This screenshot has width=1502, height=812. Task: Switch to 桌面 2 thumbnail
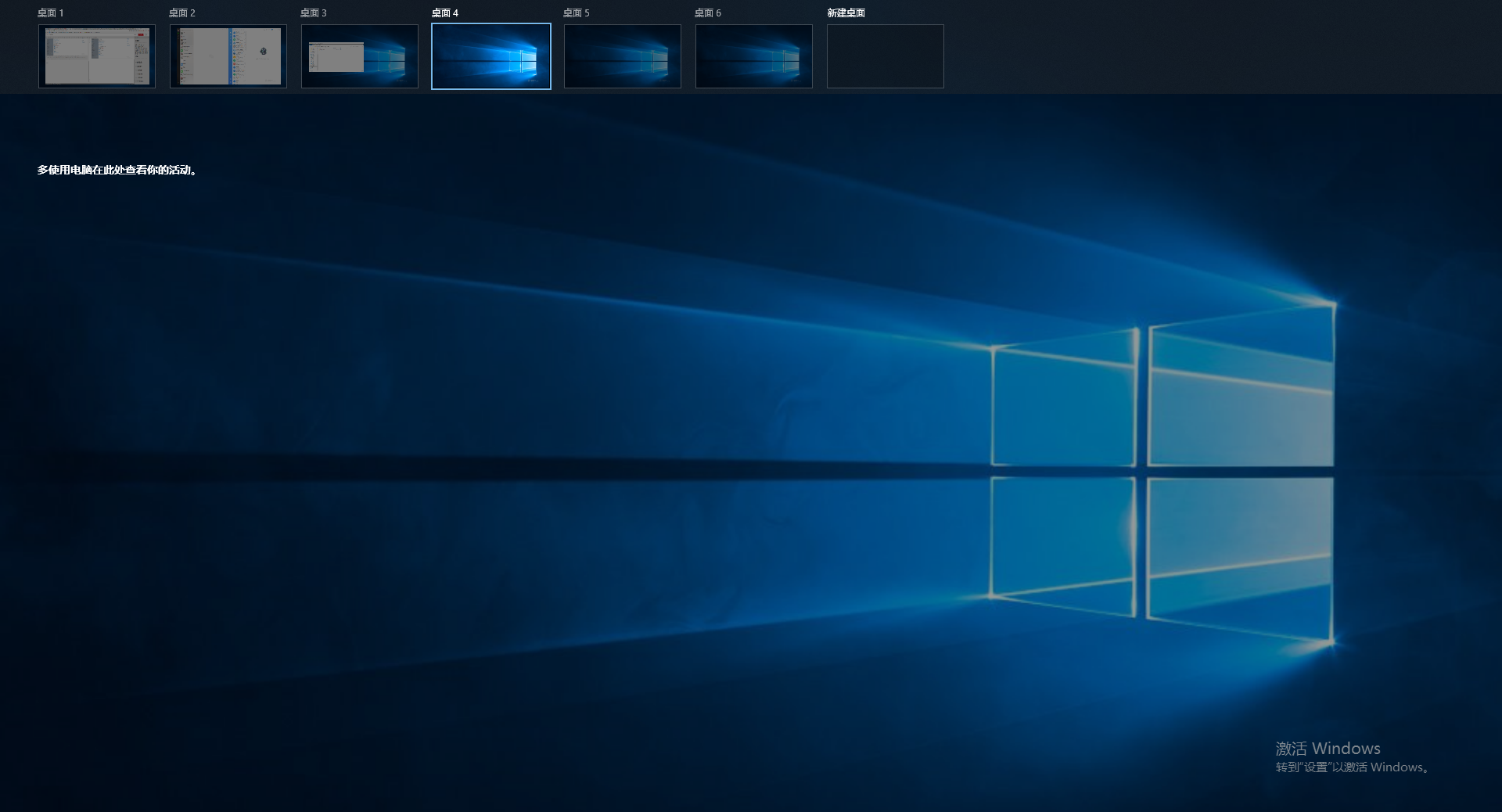click(228, 56)
